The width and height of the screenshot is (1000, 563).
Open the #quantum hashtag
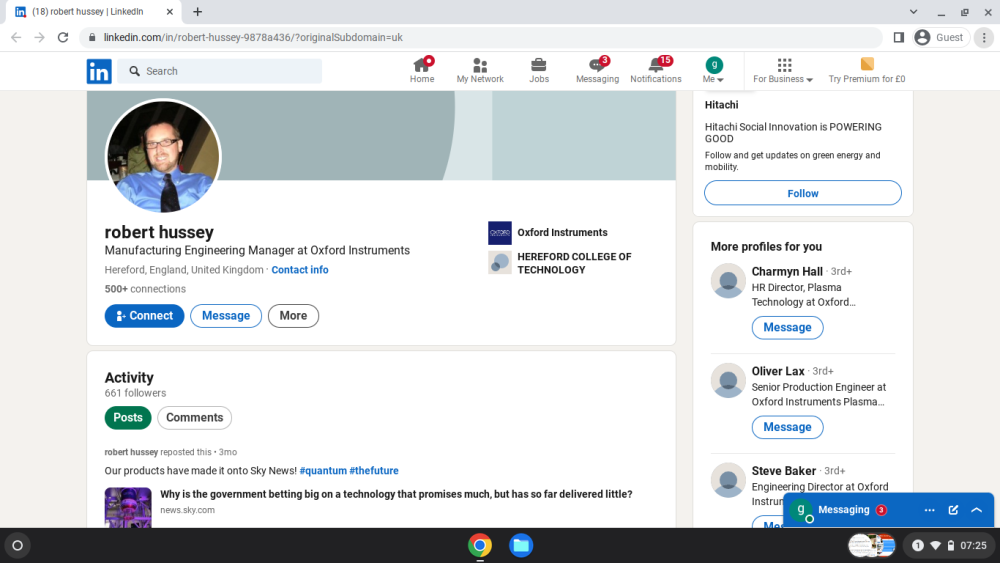pos(323,471)
